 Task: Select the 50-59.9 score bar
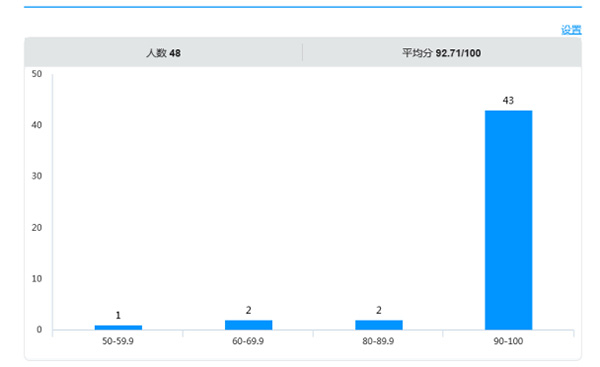(118, 327)
